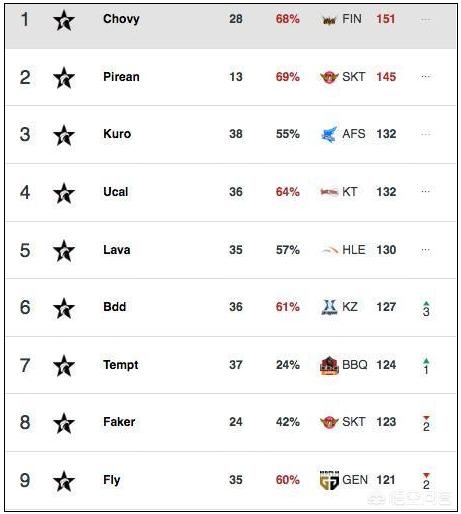Screen dimensions: 461x514
Task: Click the KZ team logo
Action: [329, 307]
